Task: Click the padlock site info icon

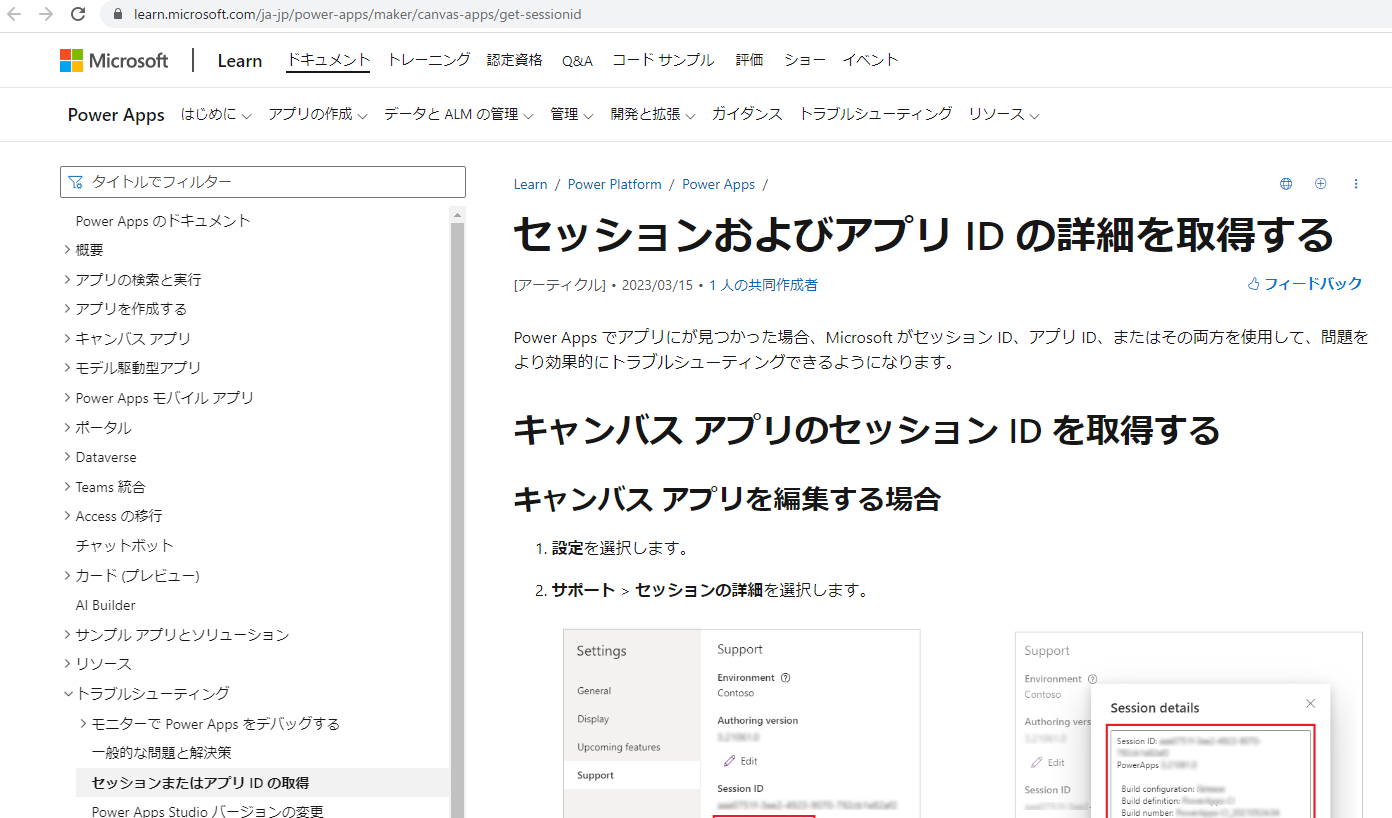Action: point(119,15)
